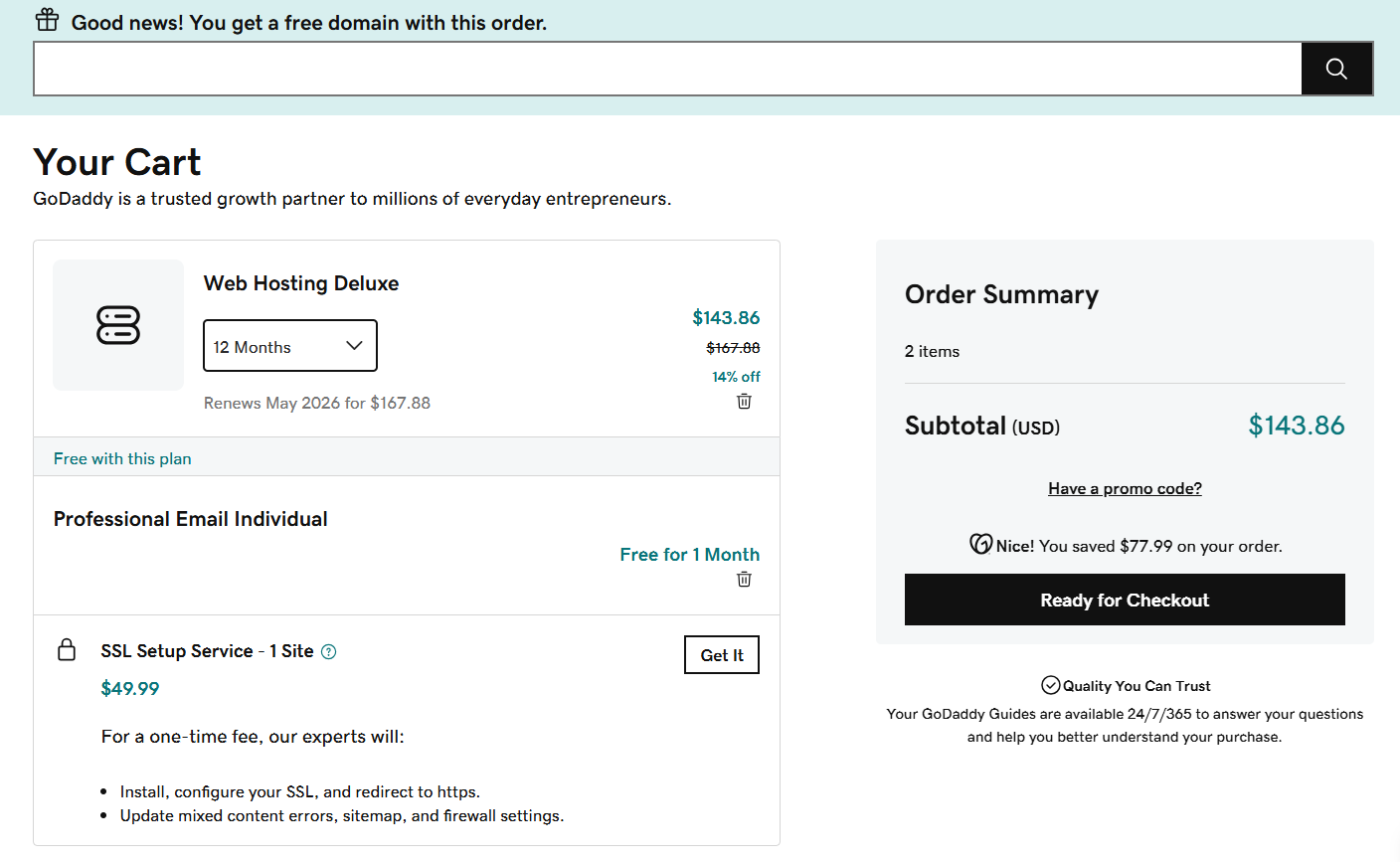Click the chevron on the term selector

tap(354, 345)
